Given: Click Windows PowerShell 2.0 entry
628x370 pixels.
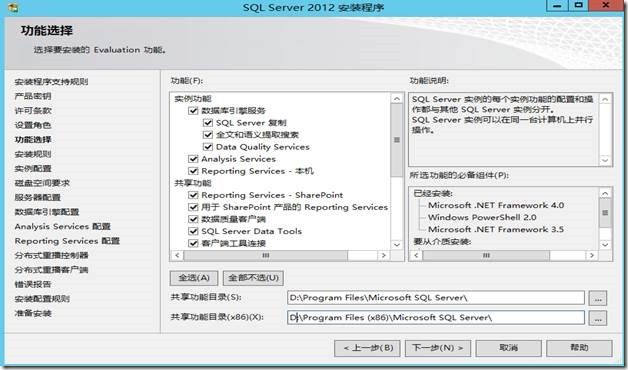Looking at the screenshot, I should [x=482, y=217].
